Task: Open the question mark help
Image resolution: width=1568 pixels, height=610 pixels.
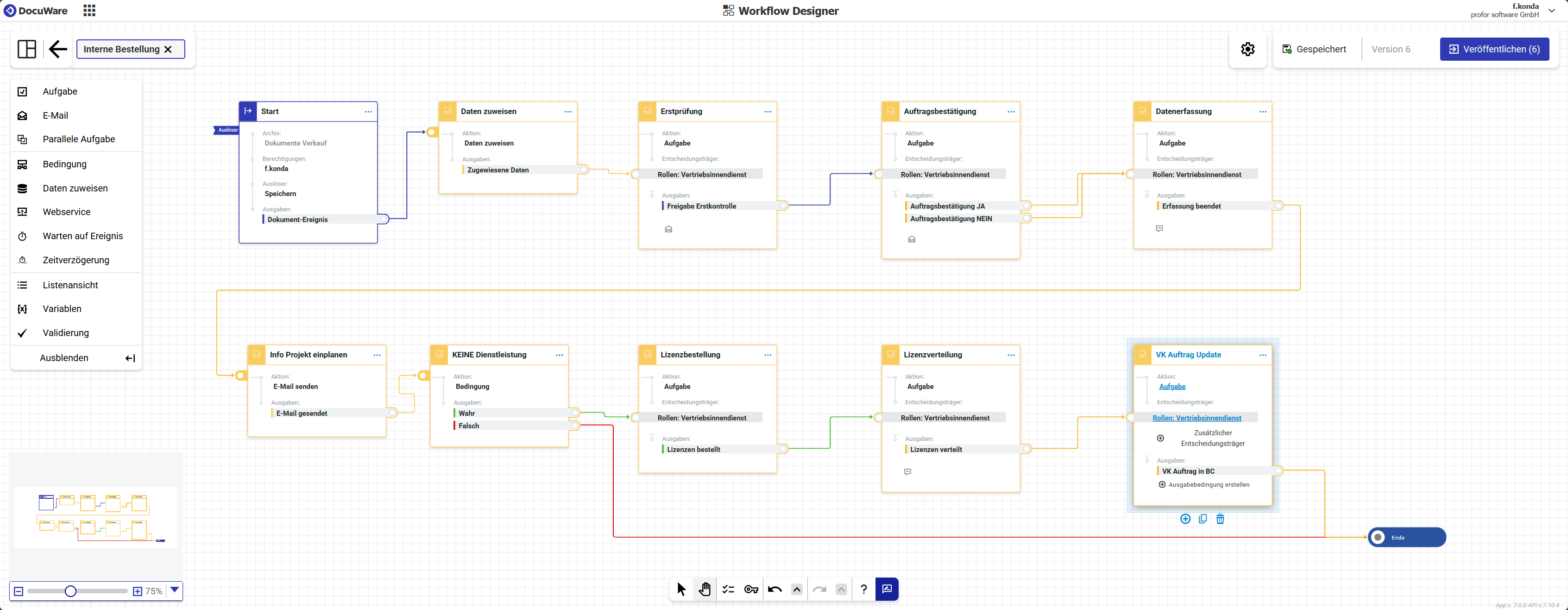Action: tap(863, 589)
